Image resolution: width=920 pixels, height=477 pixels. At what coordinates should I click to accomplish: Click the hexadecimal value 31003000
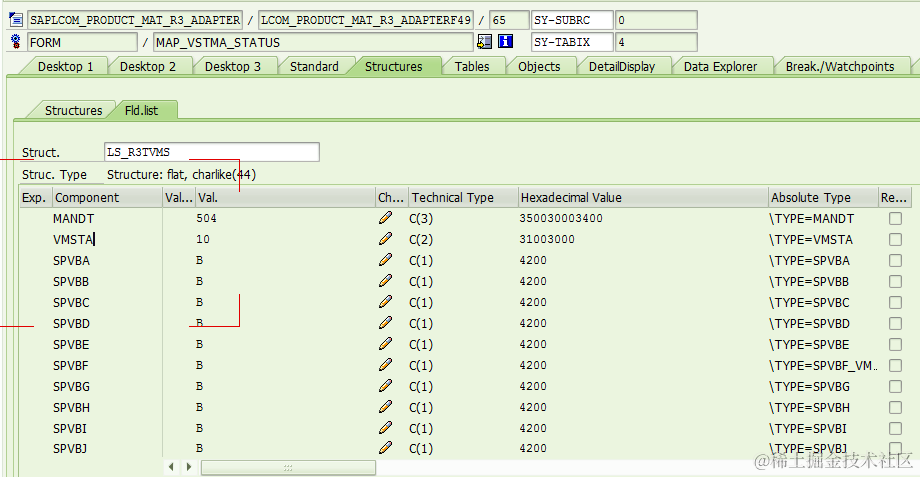[x=547, y=239]
